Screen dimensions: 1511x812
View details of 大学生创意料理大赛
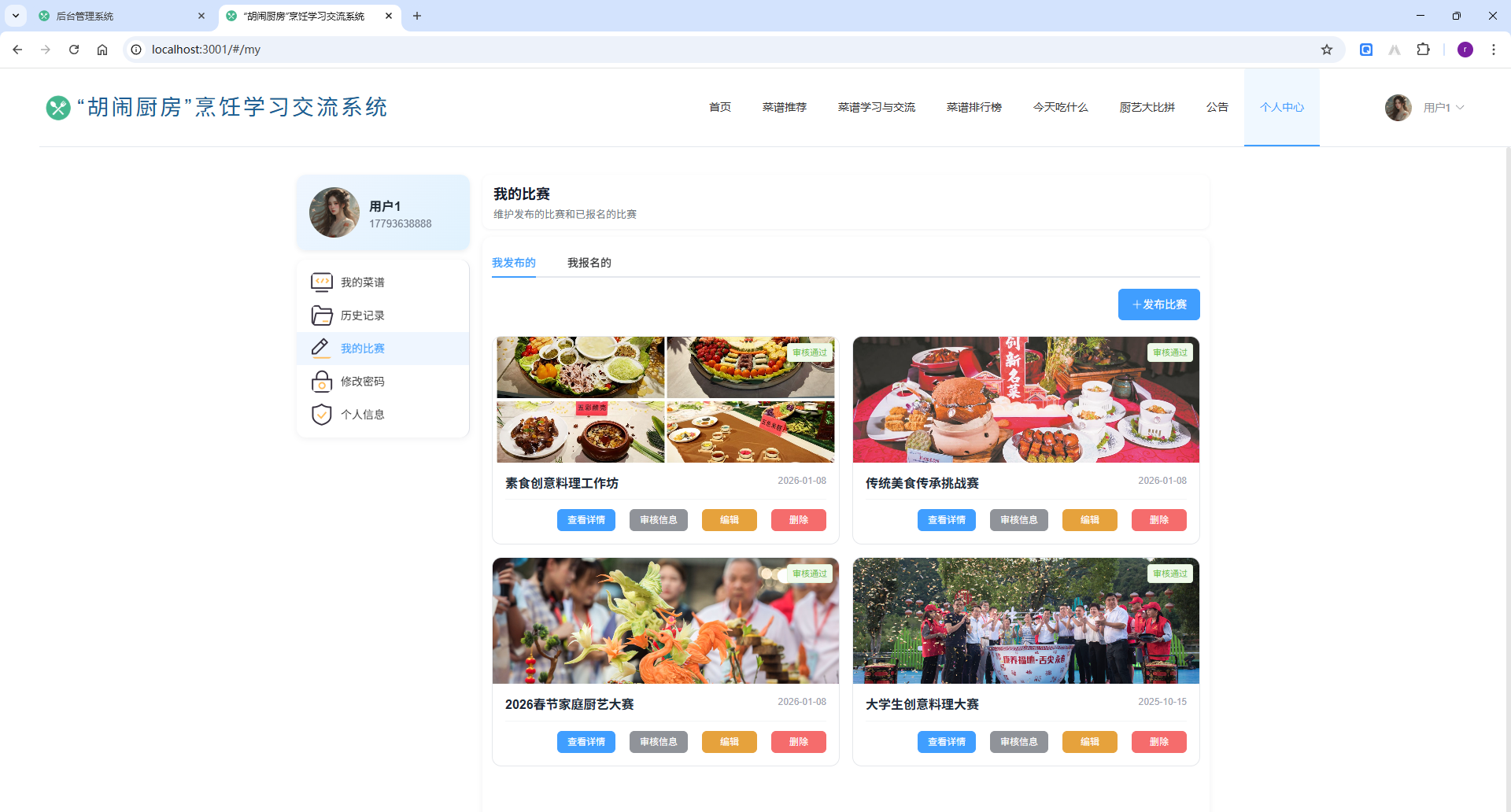pos(947,742)
